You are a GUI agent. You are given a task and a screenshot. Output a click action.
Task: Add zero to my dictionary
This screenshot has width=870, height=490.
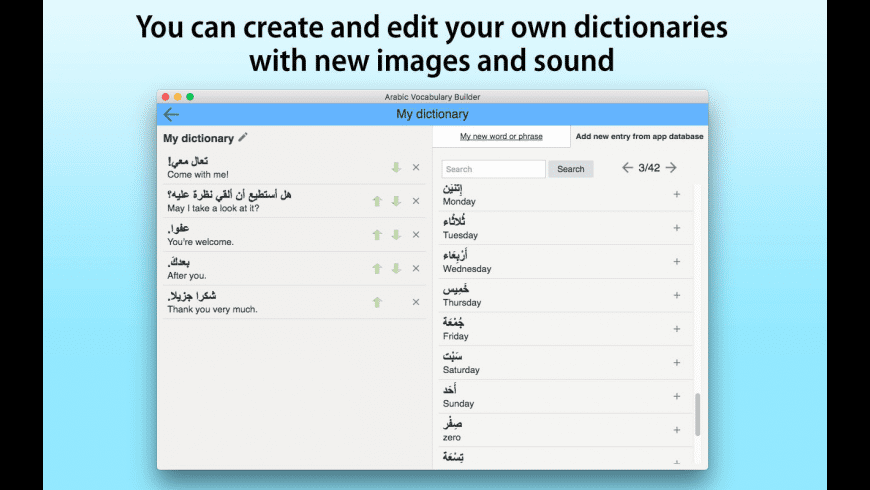pos(676,430)
